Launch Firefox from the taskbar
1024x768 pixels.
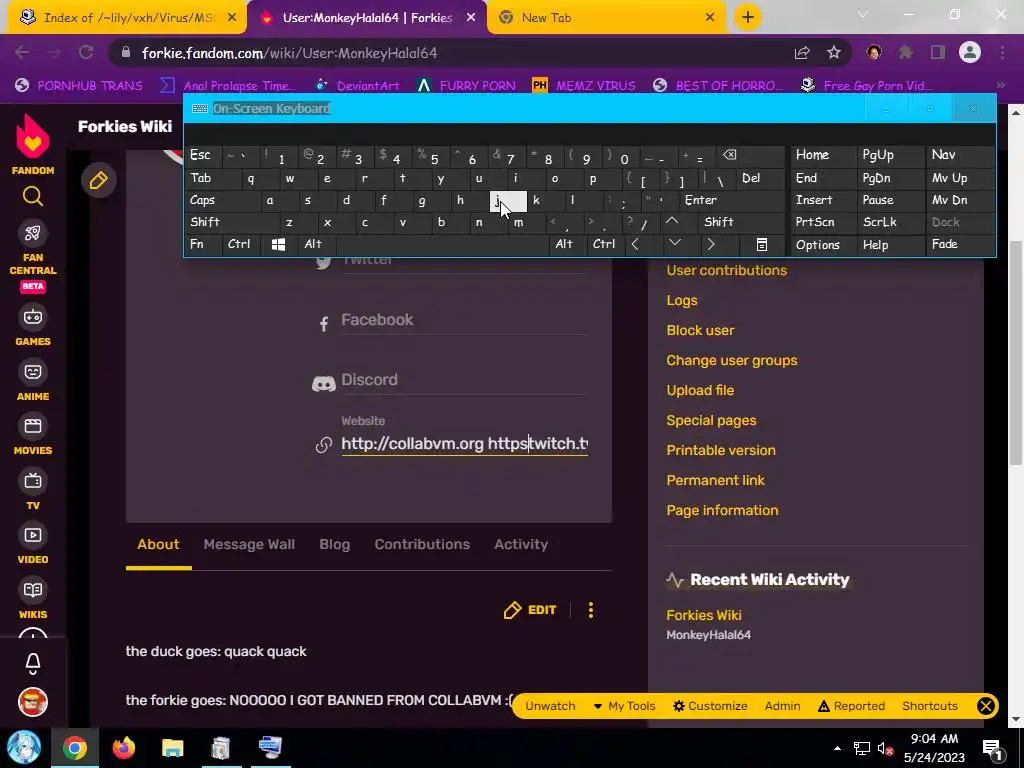point(123,748)
